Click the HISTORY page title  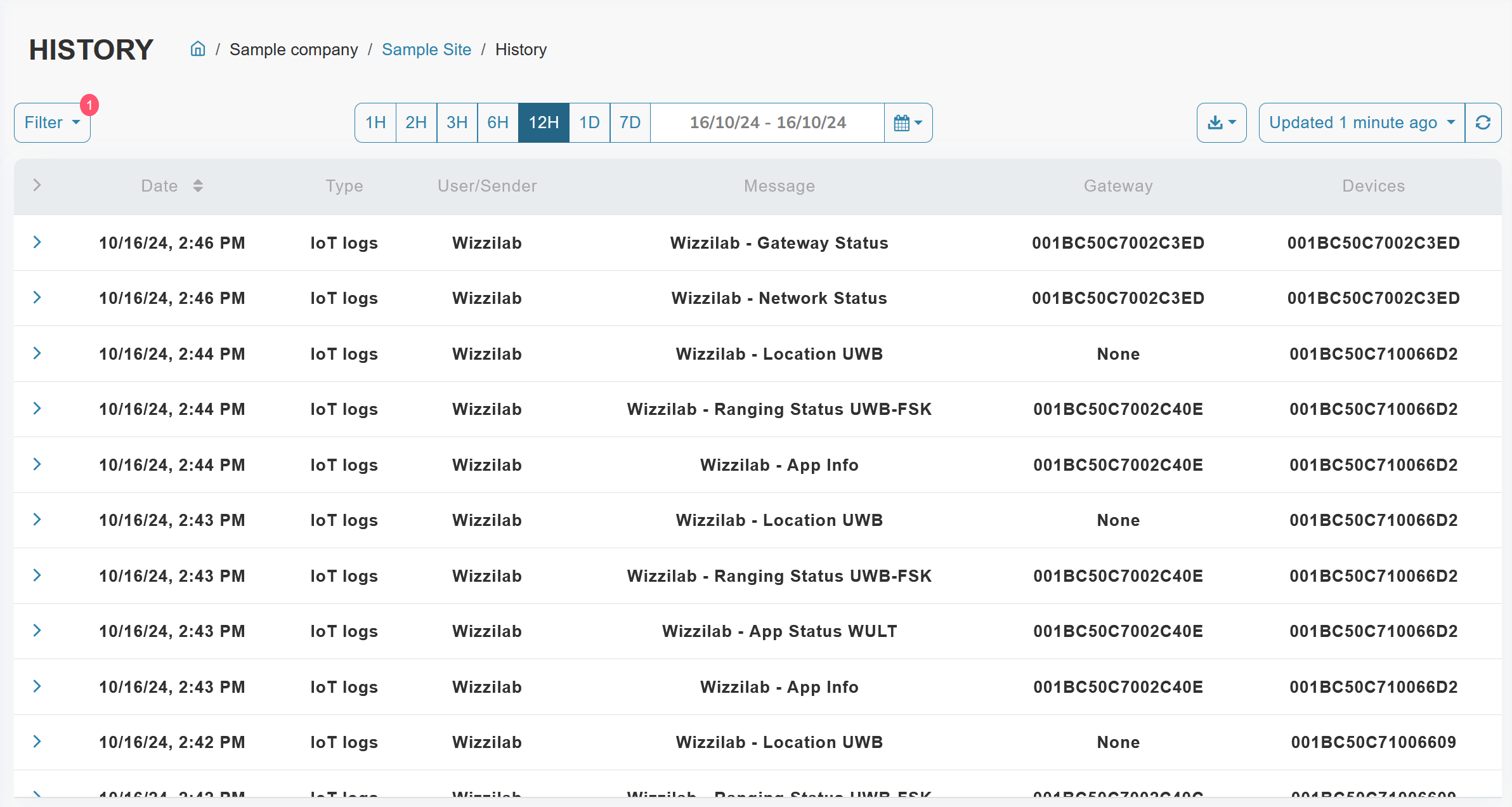click(x=91, y=49)
